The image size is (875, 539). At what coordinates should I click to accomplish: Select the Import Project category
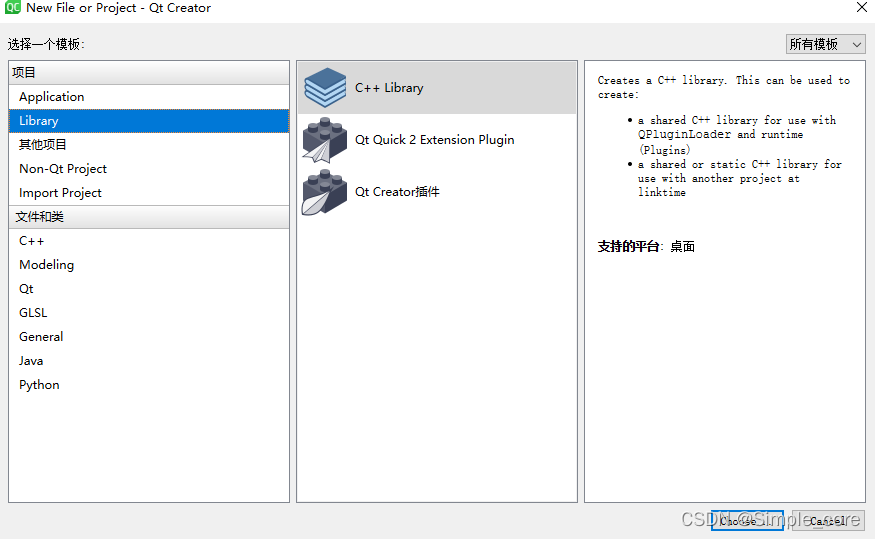(x=149, y=192)
